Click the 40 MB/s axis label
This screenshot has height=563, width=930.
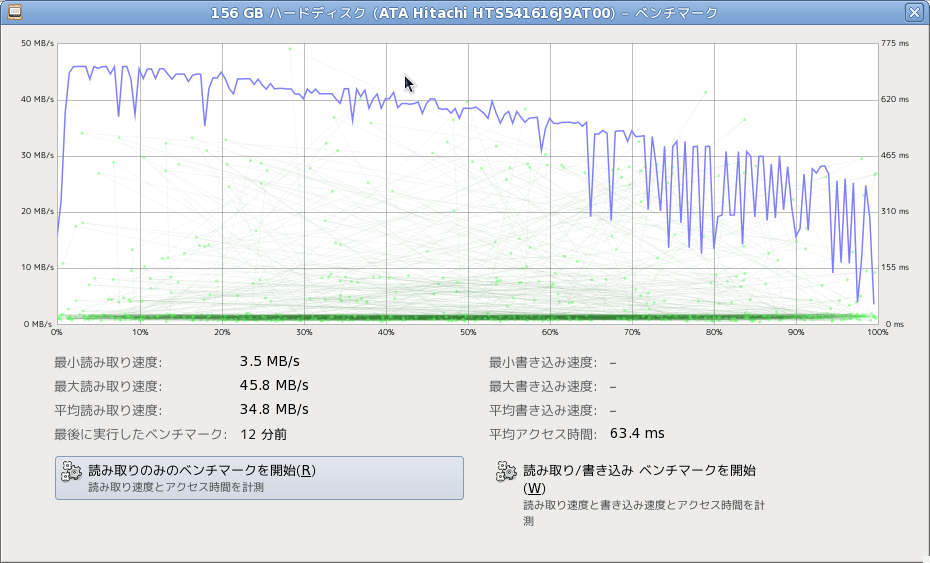coord(37,99)
